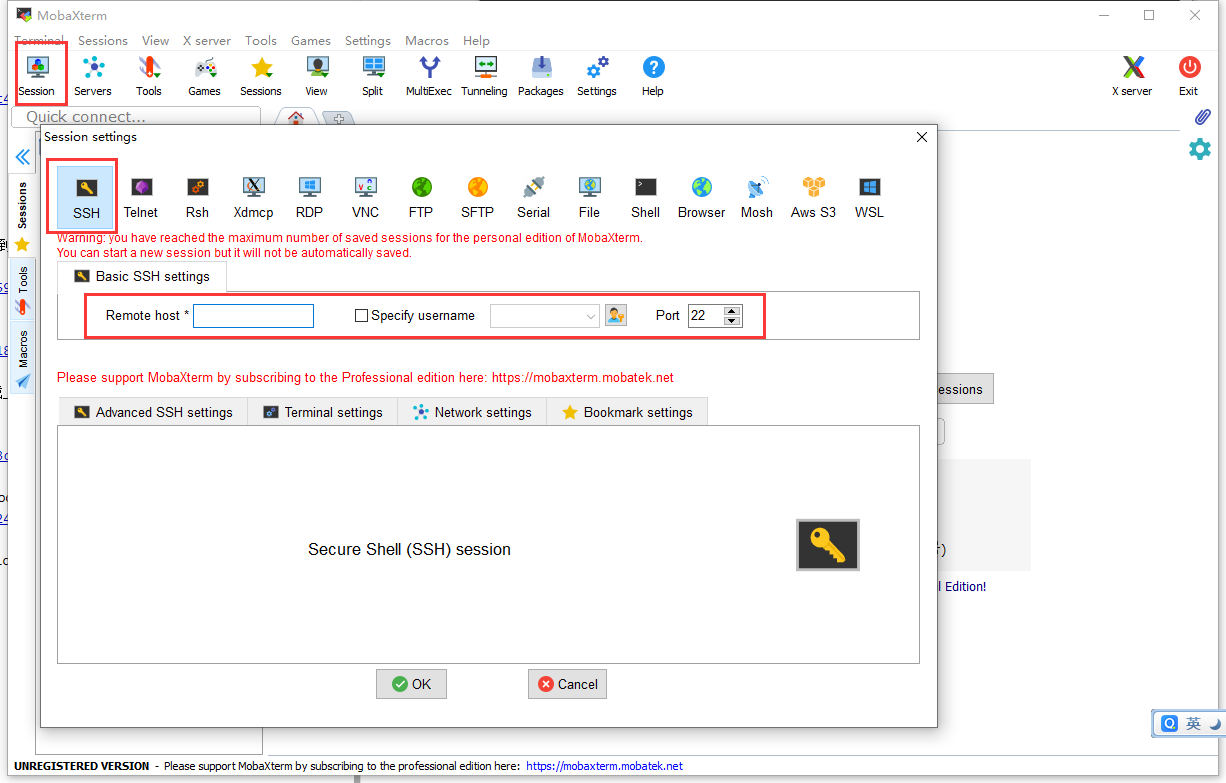1226x783 pixels.
Task: Switch to Bookmark settings tab
Action: pos(627,412)
